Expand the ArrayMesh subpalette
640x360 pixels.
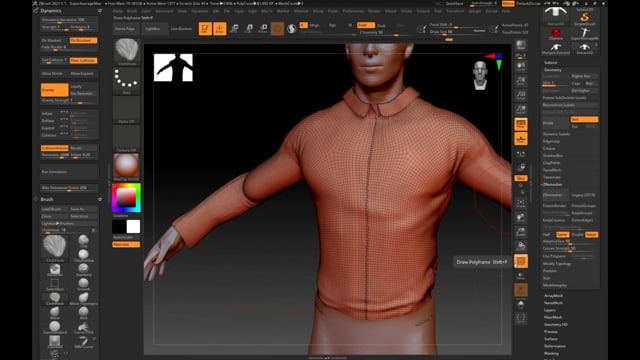click(553, 296)
